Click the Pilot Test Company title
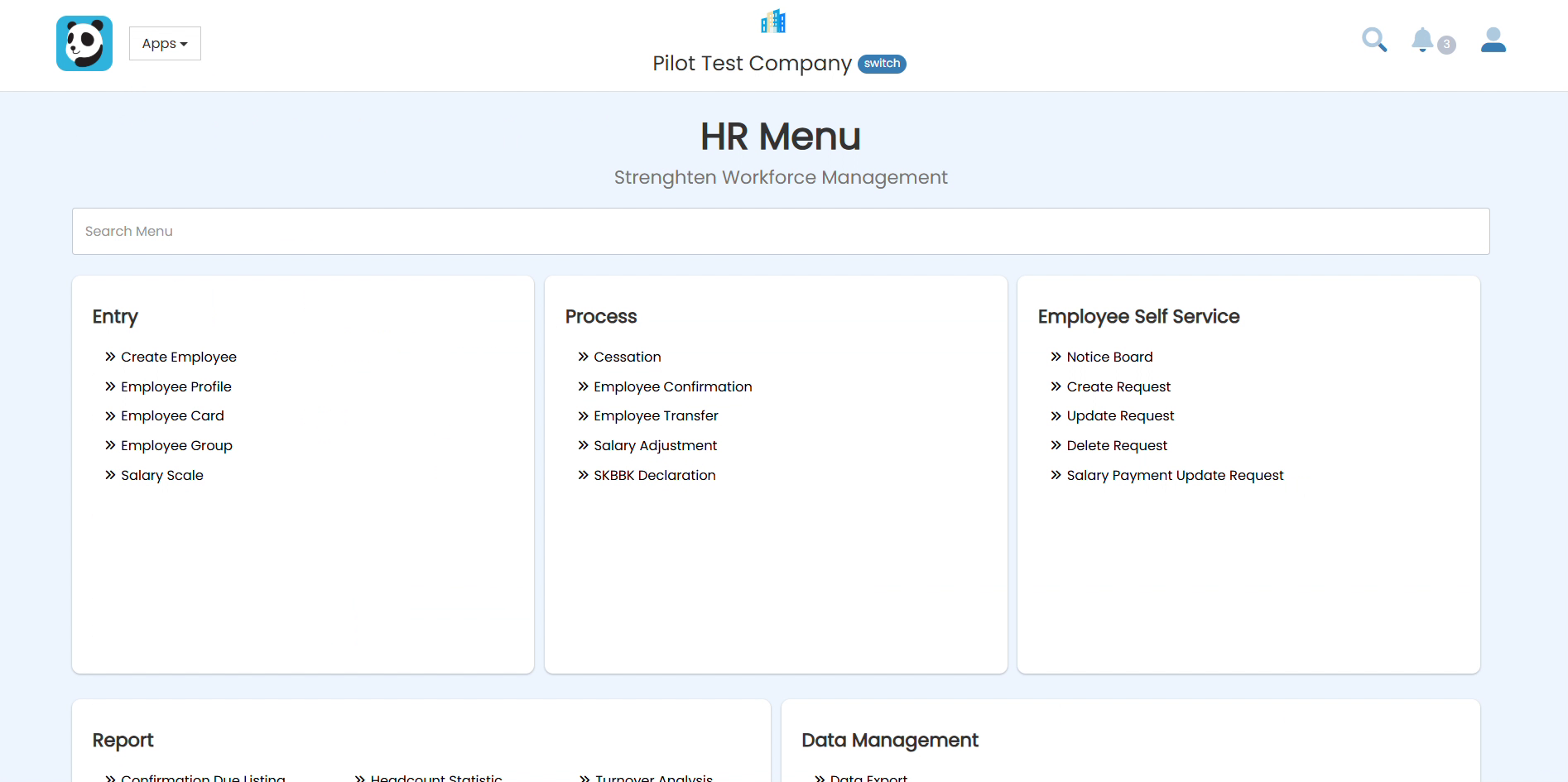The image size is (1568, 782). 752,64
